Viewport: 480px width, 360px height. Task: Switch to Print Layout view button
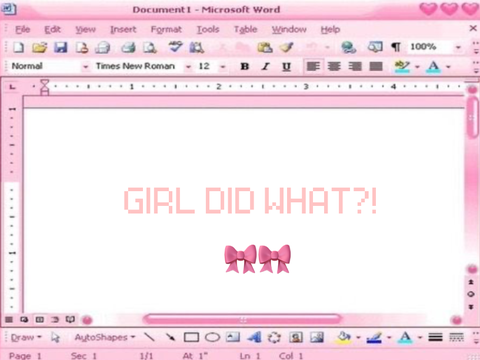tap(40, 320)
